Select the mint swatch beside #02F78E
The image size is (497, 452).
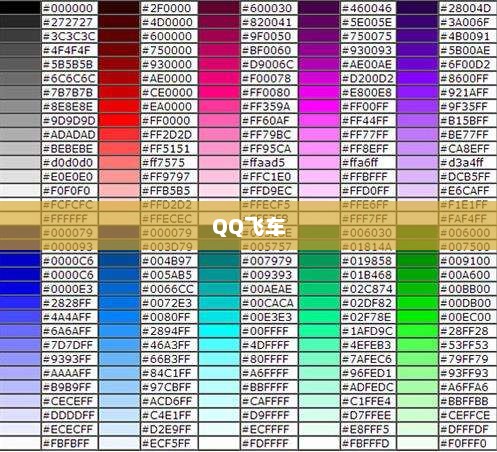point(319,317)
